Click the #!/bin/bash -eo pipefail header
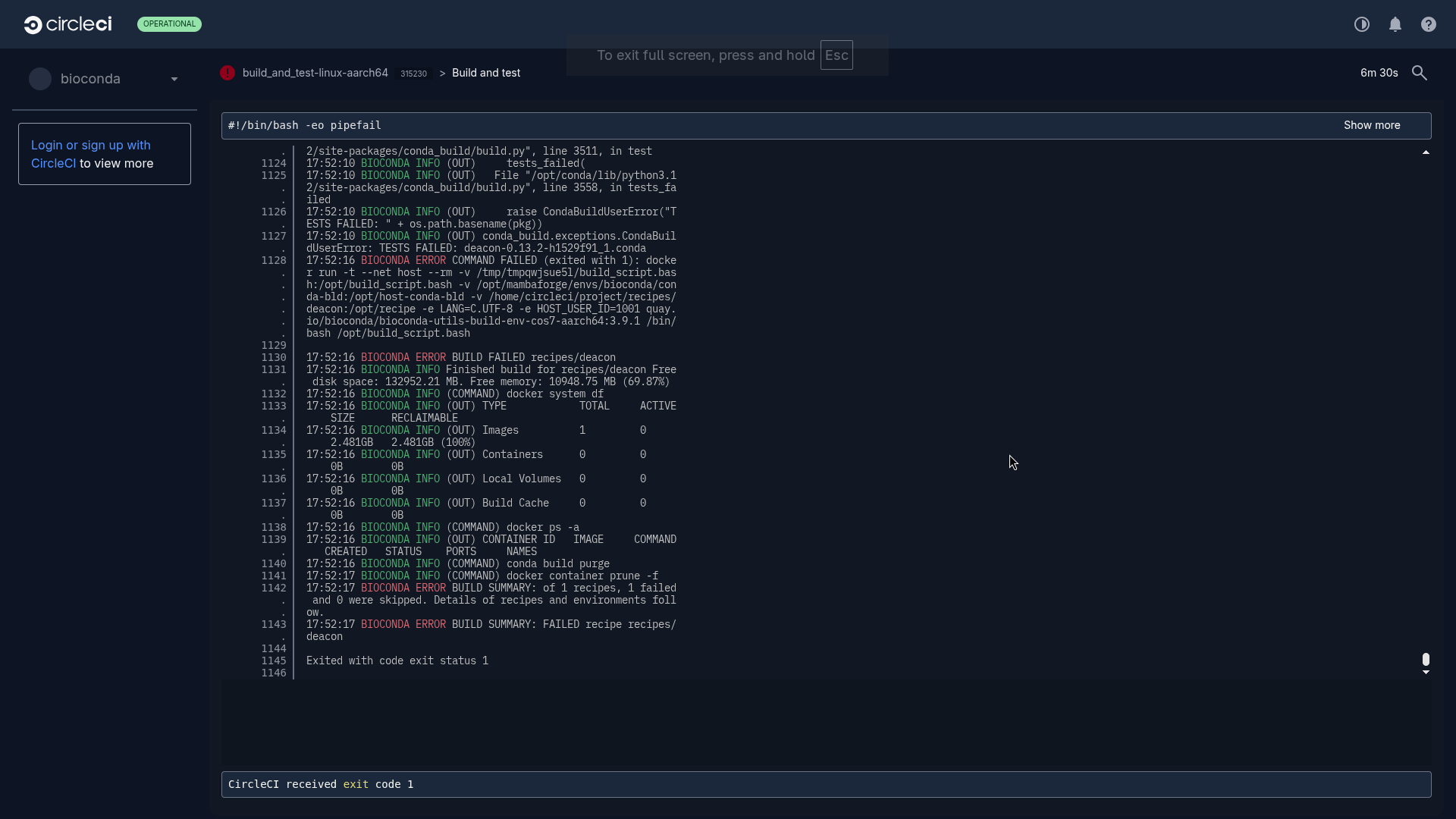The height and width of the screenshot is (819, 1456). coord(305,125)
